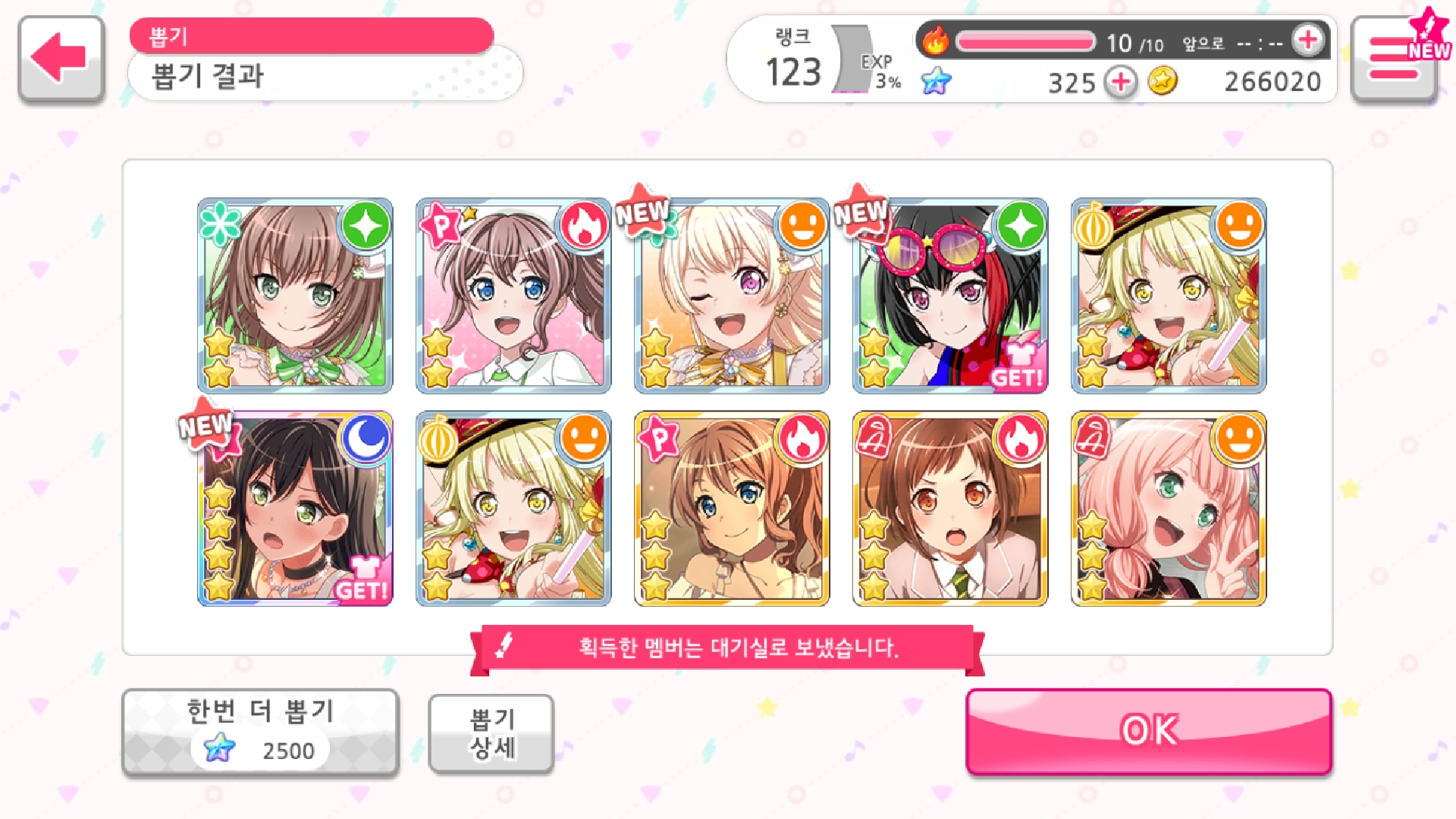Click OK to confirm gacha results
This screenshot has width=1456, height=819.
click(1149, 731)
